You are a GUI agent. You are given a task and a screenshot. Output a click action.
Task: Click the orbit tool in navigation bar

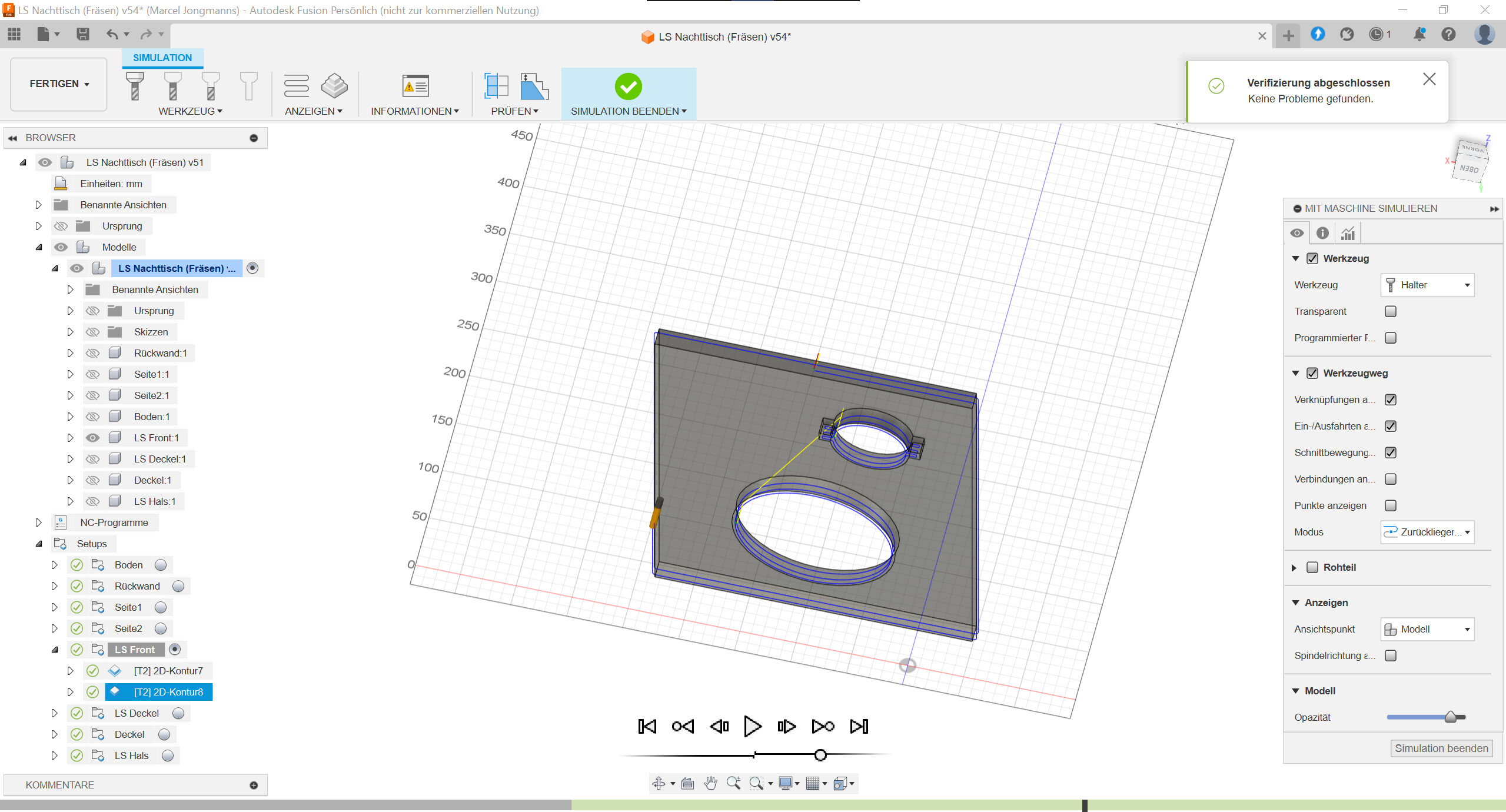[659, 783]
